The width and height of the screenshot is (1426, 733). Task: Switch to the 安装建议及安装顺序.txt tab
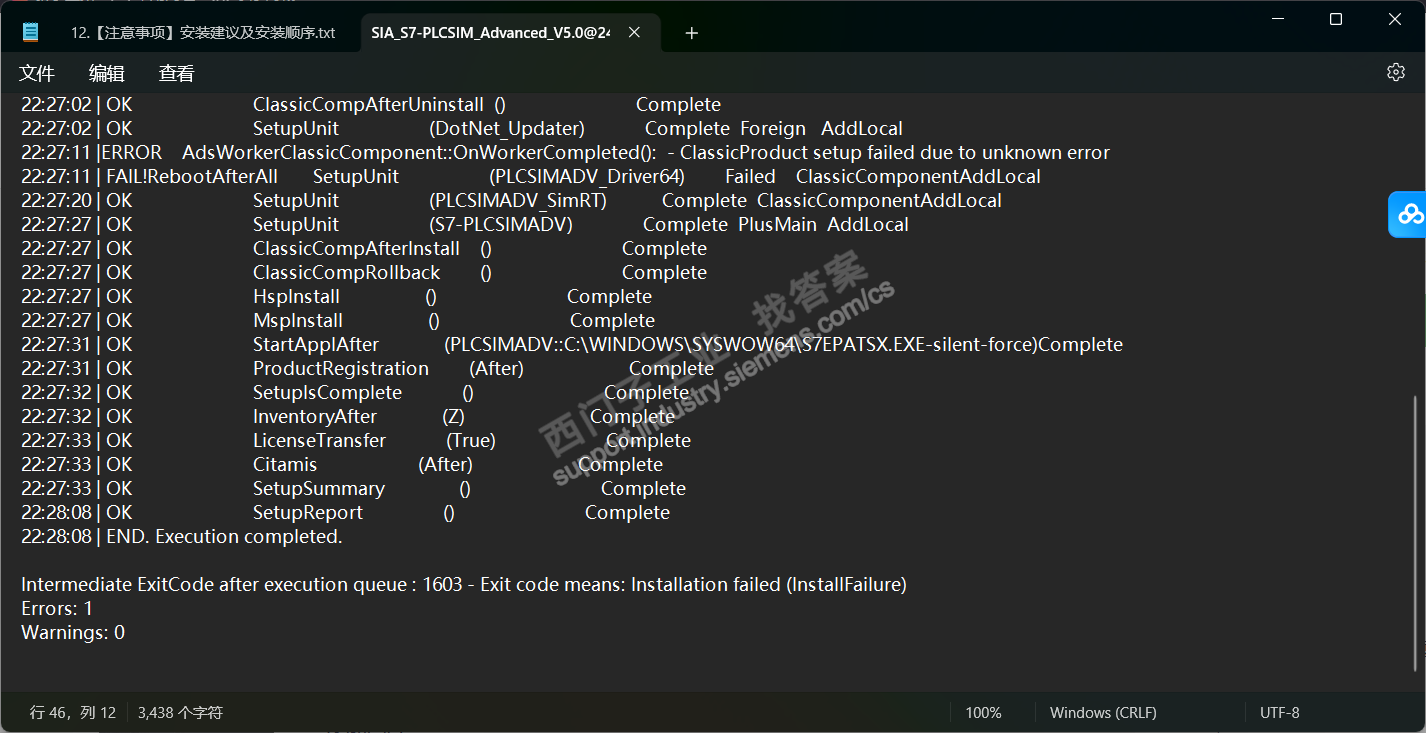click(203, 33)
